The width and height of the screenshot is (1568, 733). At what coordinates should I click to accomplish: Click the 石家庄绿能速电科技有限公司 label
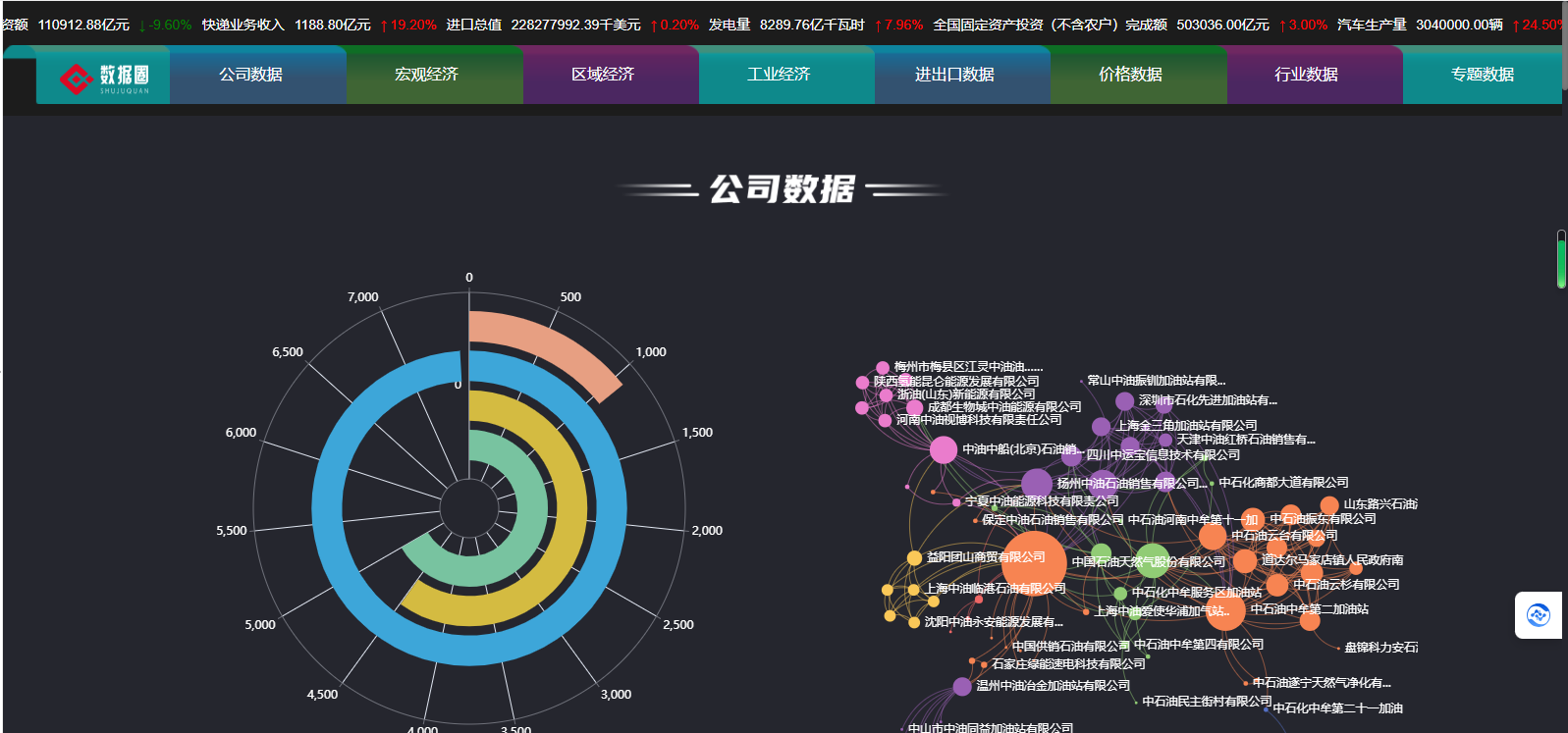pyautogui.click(x=1068, y=664)
